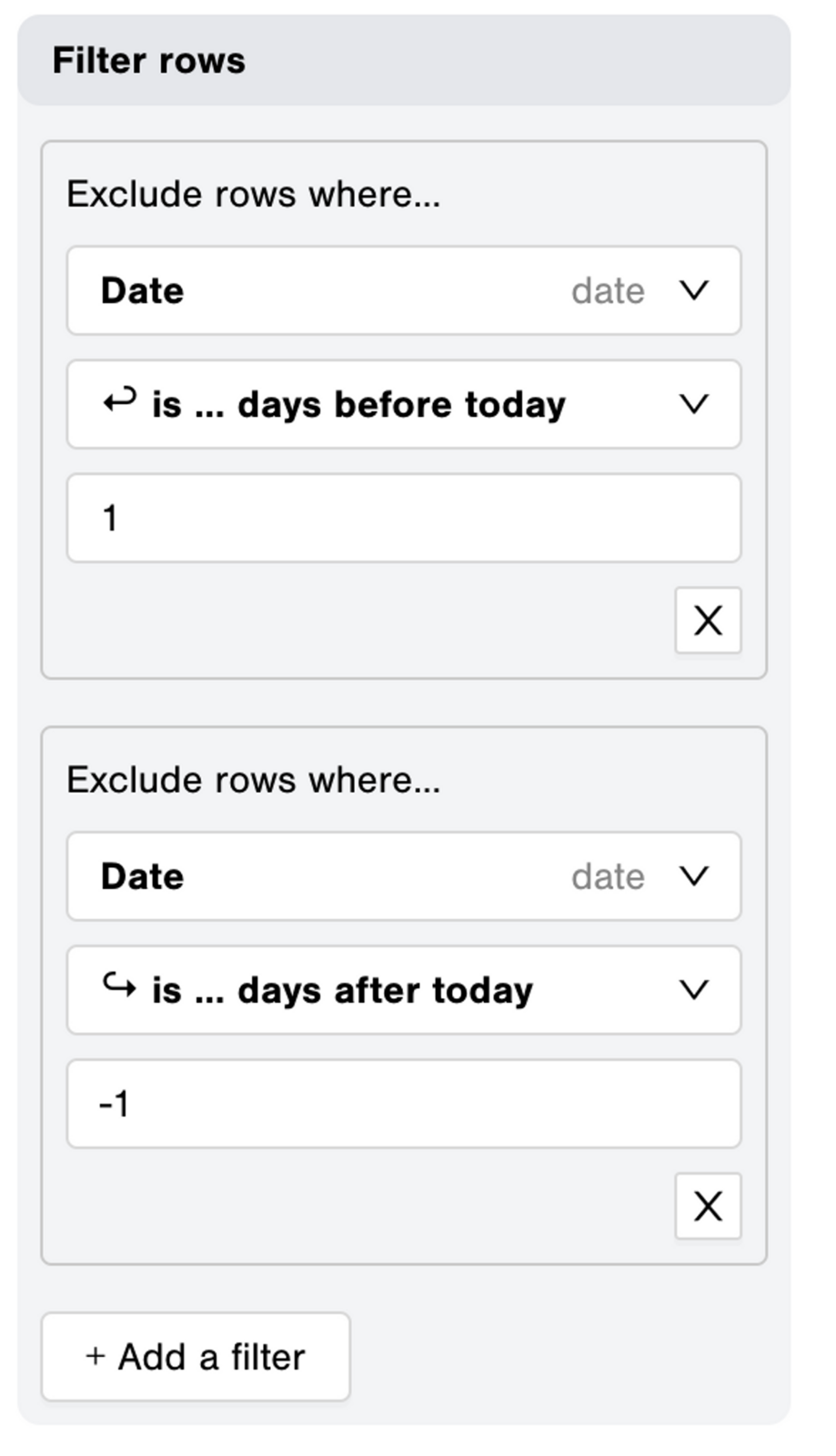Click the value field containing -1

point(404,1104)
